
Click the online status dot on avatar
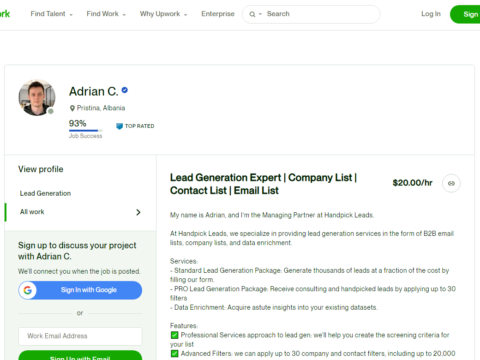51,111
